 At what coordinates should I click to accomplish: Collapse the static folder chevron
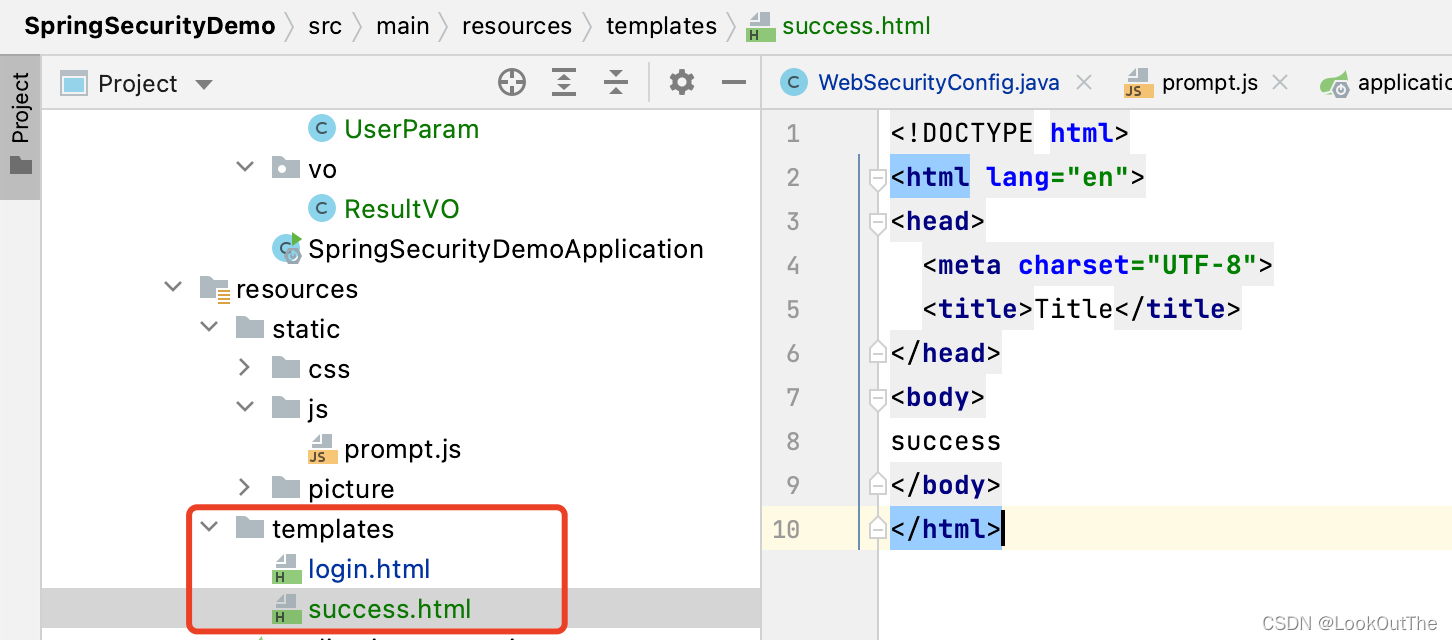tap(209, 327)
